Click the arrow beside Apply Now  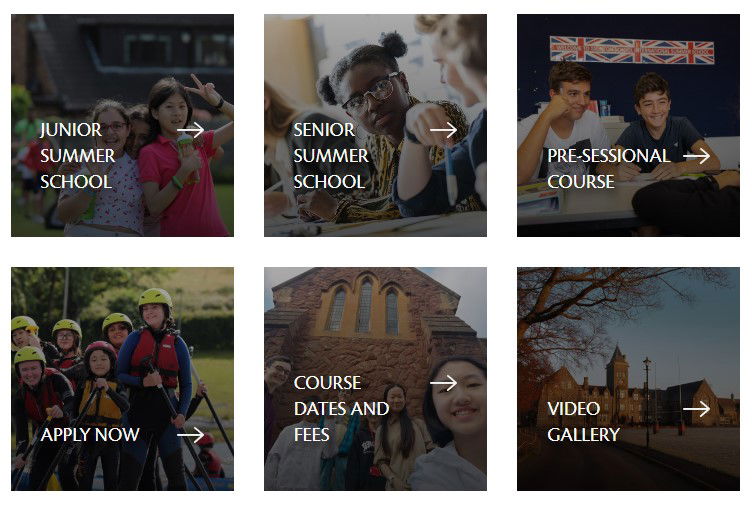190,435
